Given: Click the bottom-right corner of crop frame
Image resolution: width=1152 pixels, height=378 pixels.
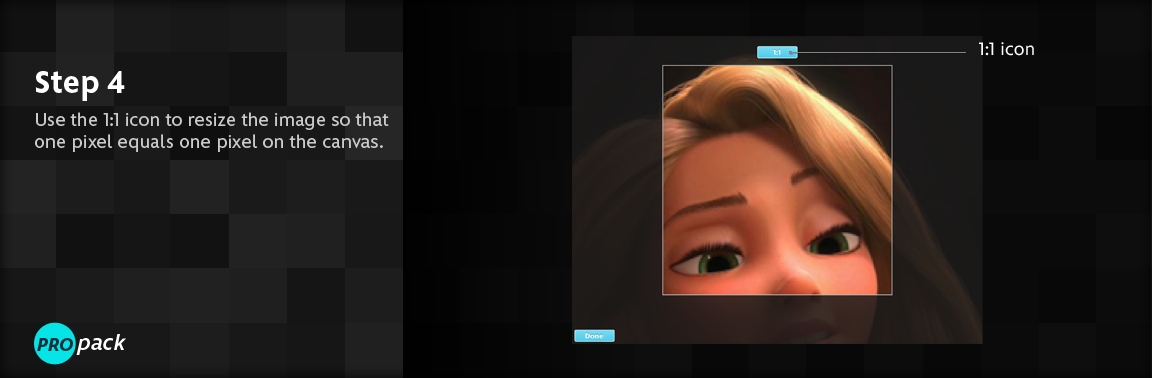Looking at the screenshot, I should click(892, 295).
